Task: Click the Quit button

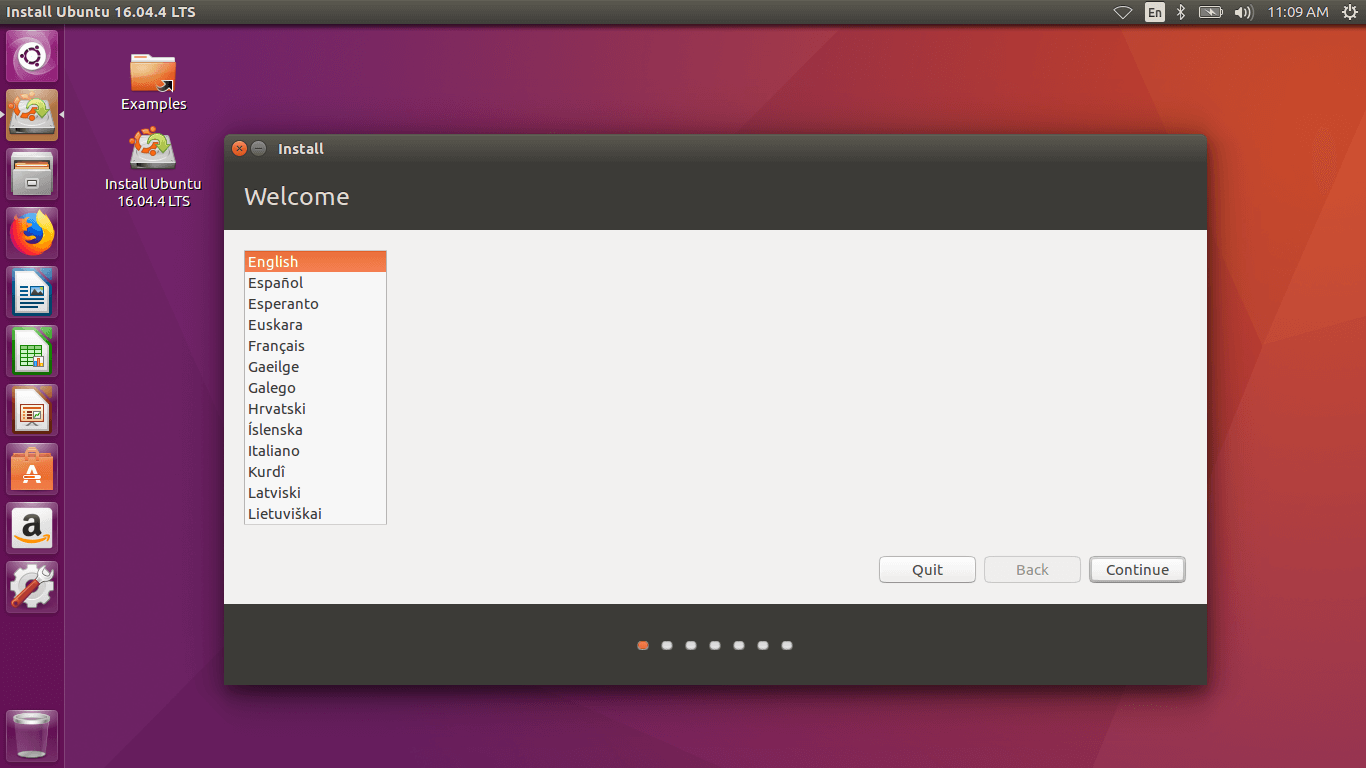Action: point(927,569)
